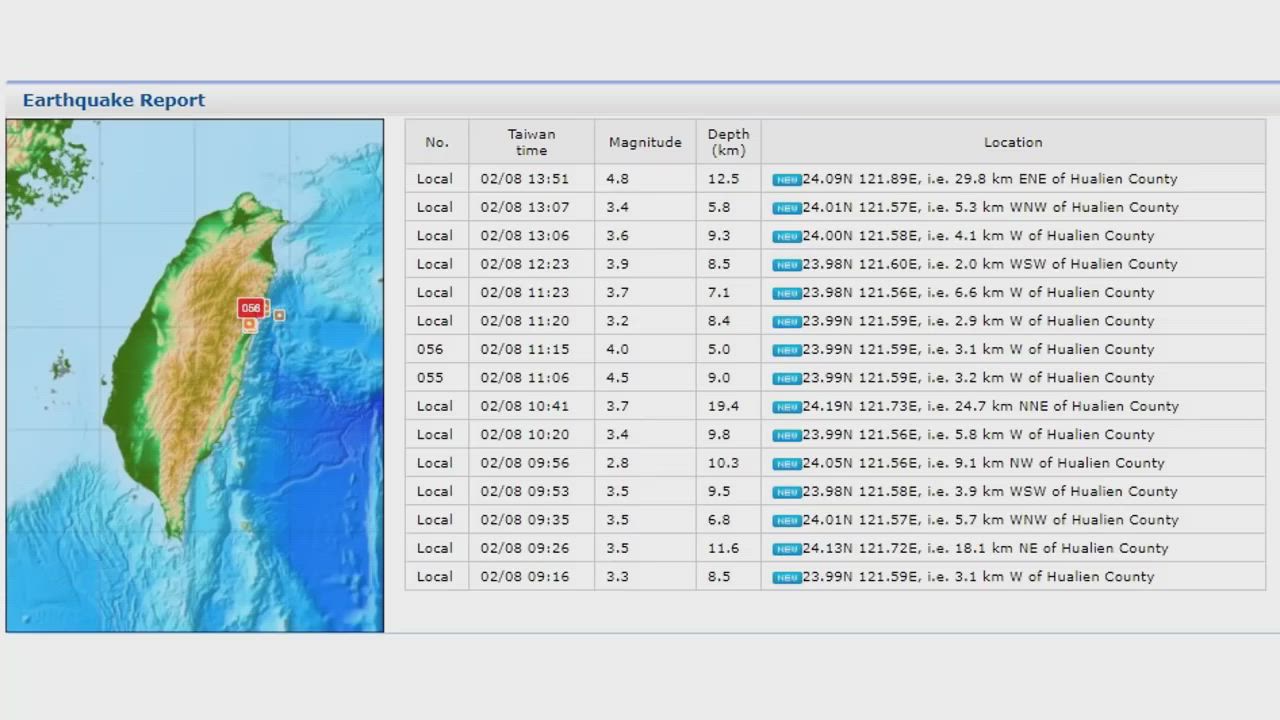Click the NEW badge in the 10:41 row

click(x=787, y=407)
